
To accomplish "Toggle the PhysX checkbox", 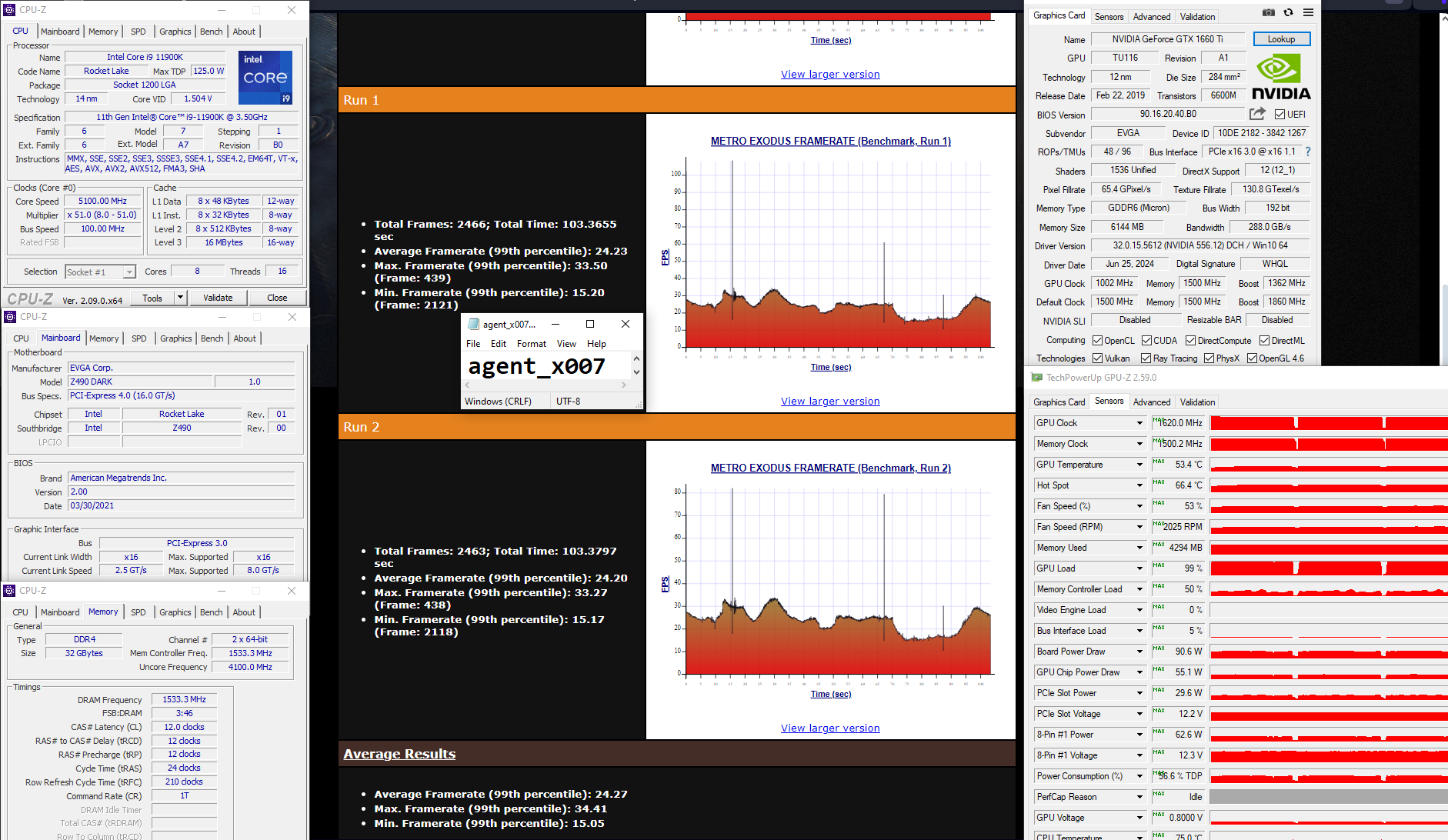I will pyautogui.click(x=1209, y=358).
